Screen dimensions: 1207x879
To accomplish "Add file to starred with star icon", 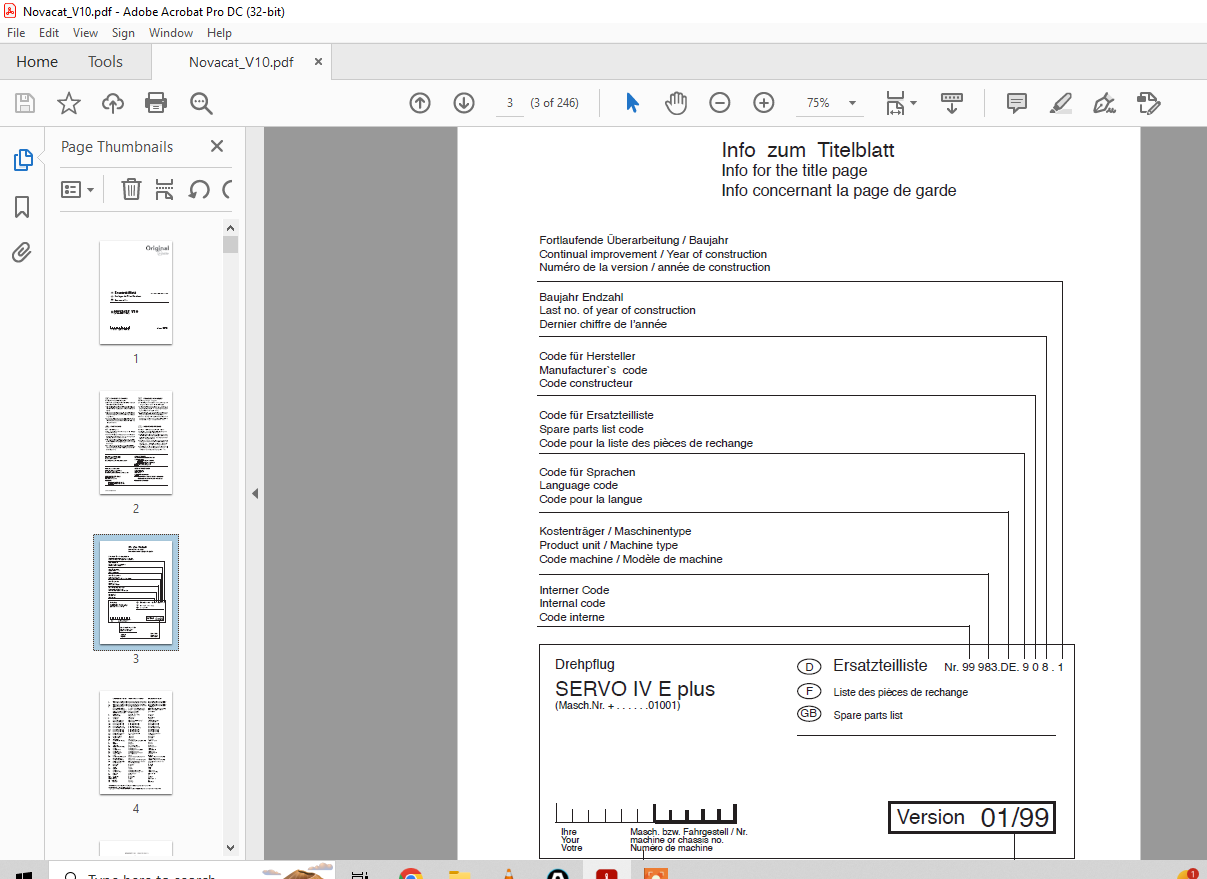I will [x=68, y=102].
